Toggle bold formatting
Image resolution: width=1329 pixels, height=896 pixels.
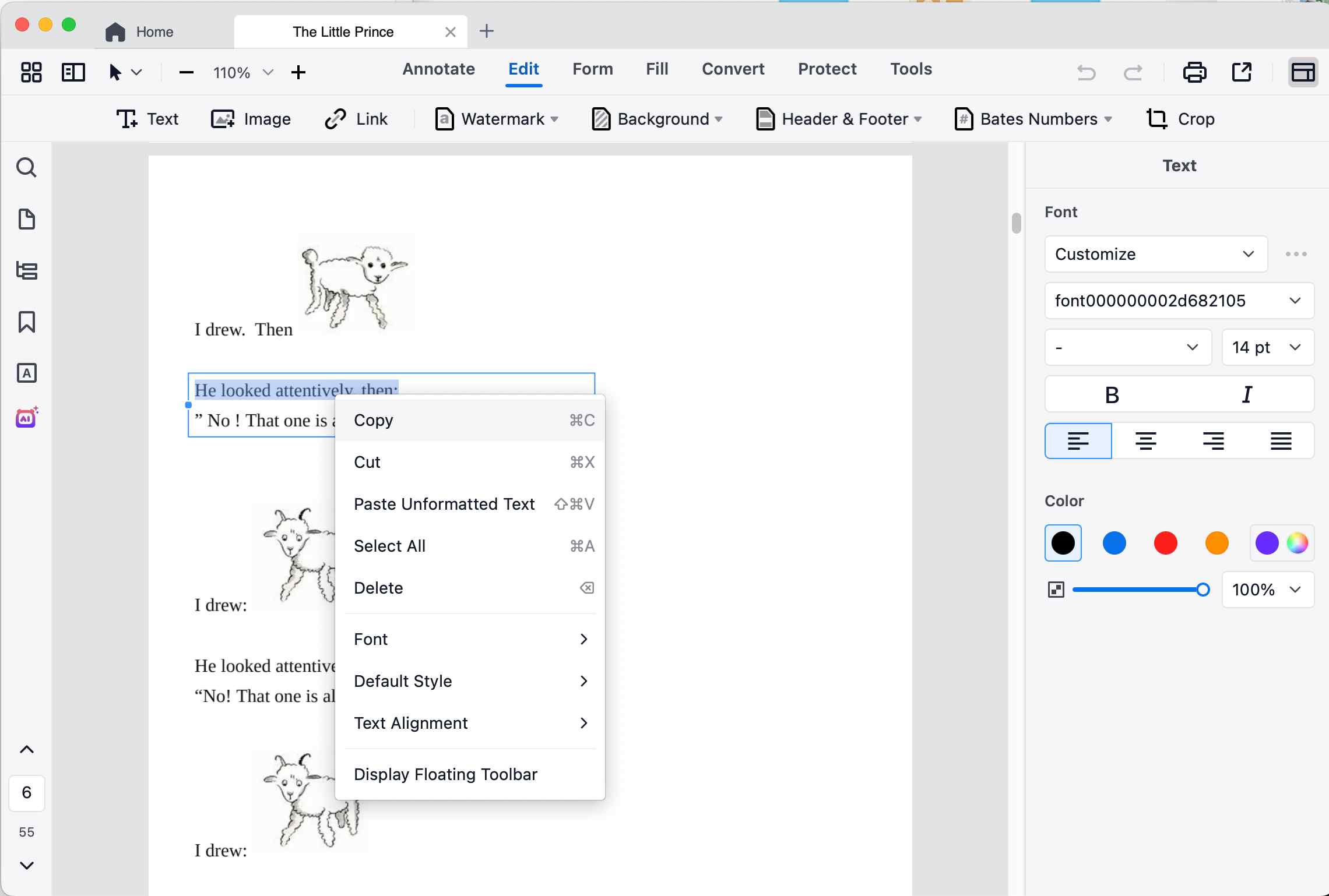click(1112, 394)
